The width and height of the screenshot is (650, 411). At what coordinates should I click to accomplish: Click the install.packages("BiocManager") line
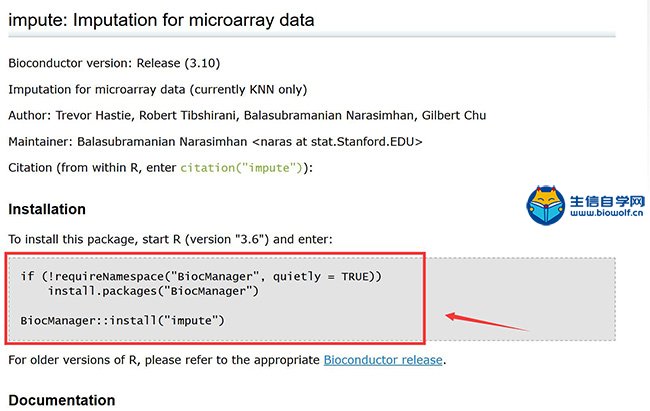coord(153,291)
